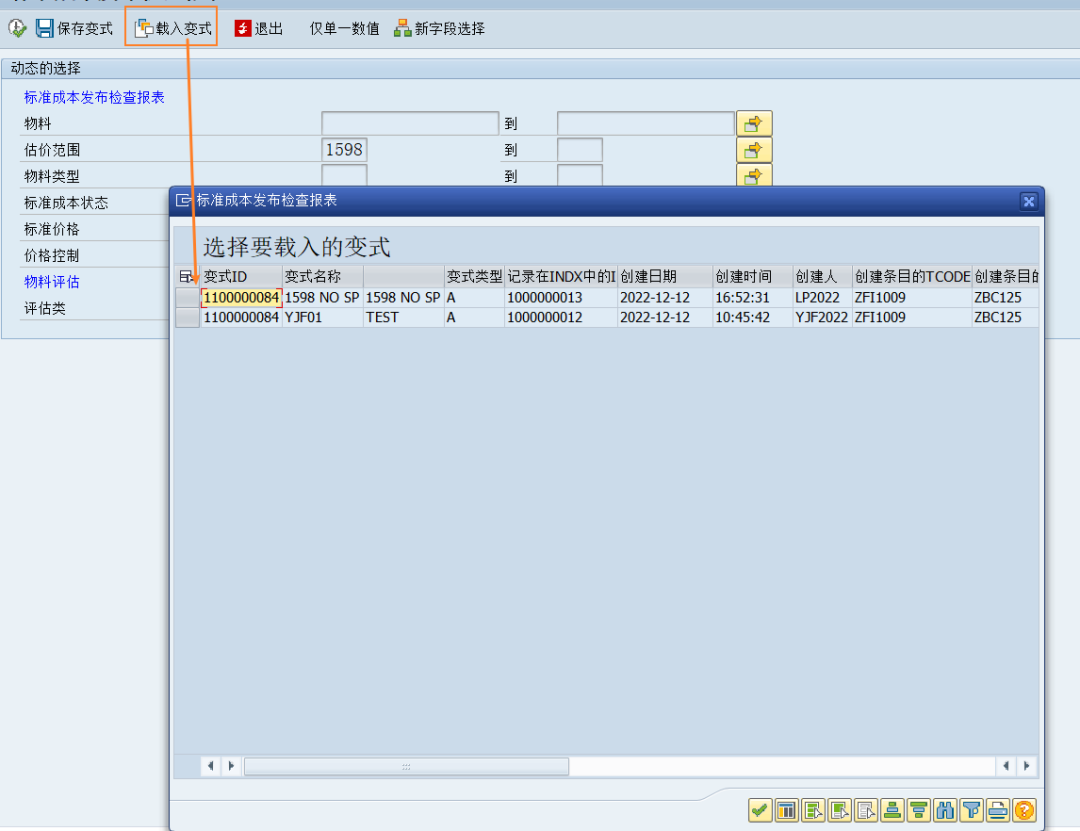Click the 创建时间 column header

click(752, 276)
